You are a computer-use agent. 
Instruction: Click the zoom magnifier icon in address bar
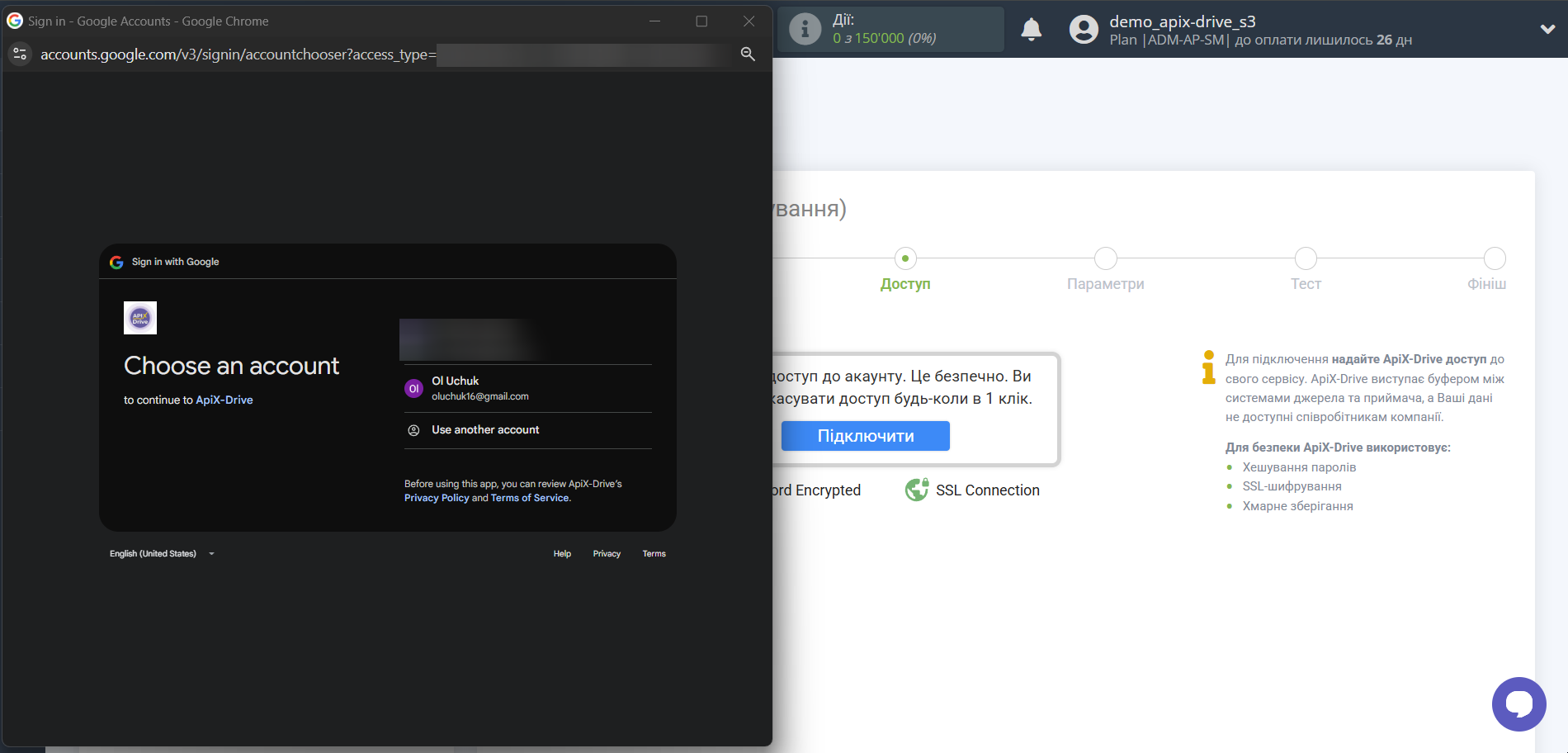(x=748, y=54)
